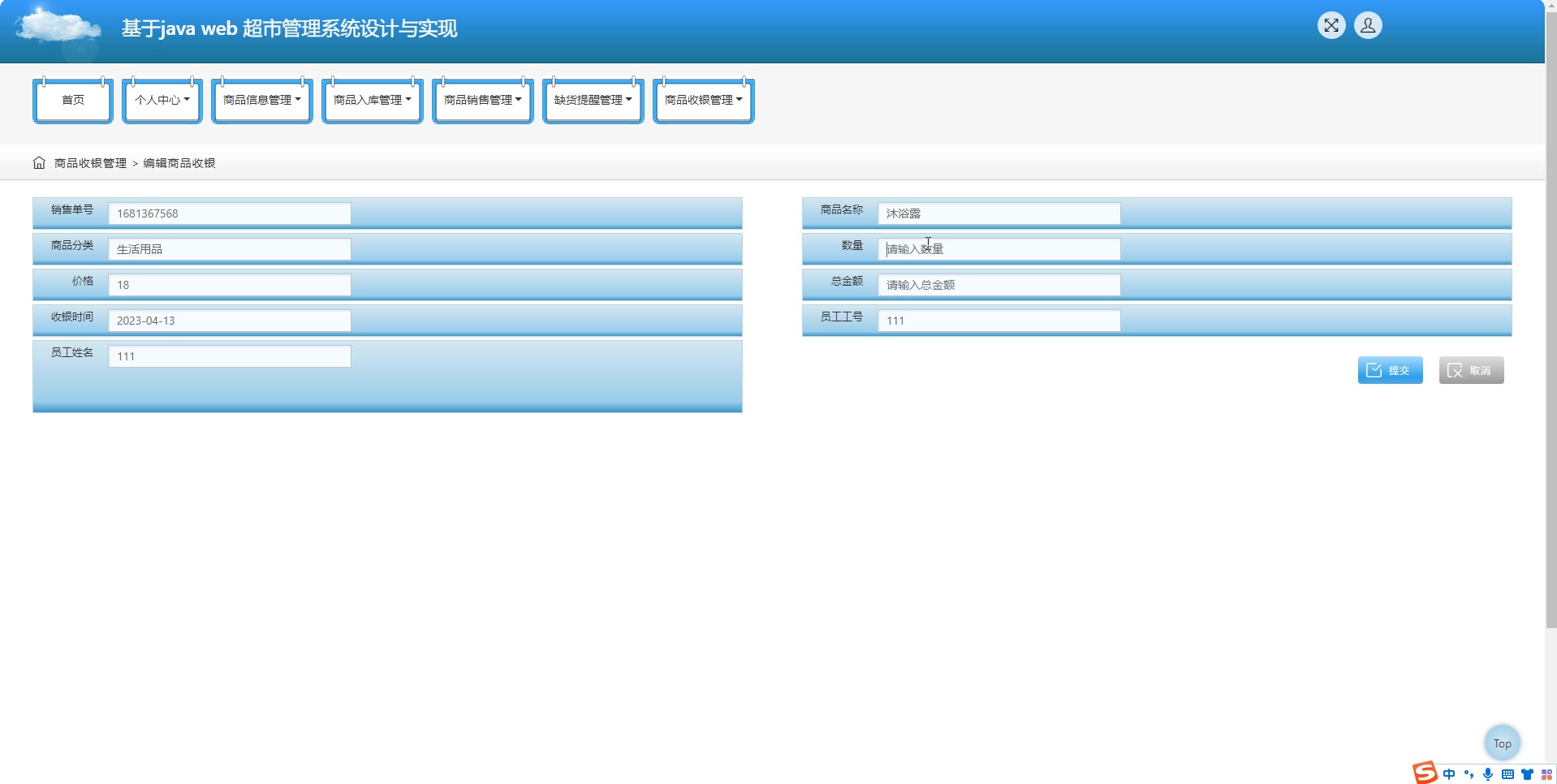Click the microphone voice input icon
The width and height of the screenshot is (1557, 784).
1488,774
